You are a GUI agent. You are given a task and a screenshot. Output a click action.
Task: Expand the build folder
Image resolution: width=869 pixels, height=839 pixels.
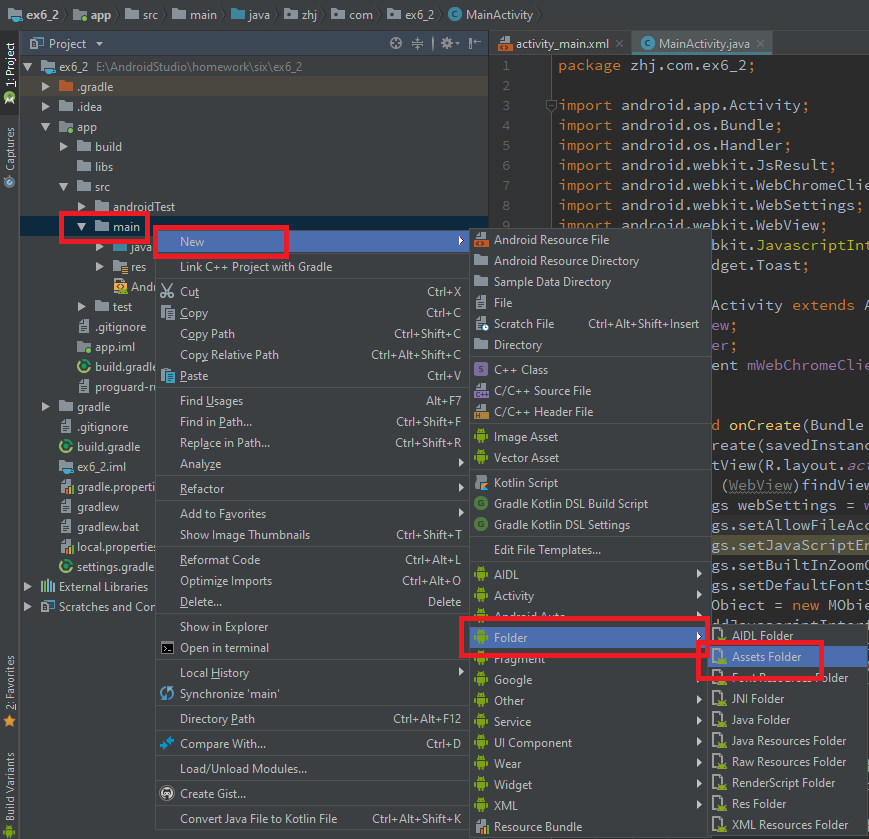pyautogui.click(x=64, y=147)
